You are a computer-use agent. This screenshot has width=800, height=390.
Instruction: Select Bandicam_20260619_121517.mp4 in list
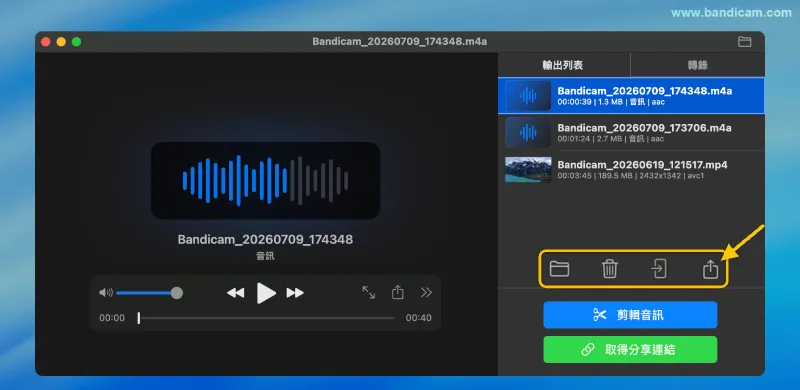(631, 169)
